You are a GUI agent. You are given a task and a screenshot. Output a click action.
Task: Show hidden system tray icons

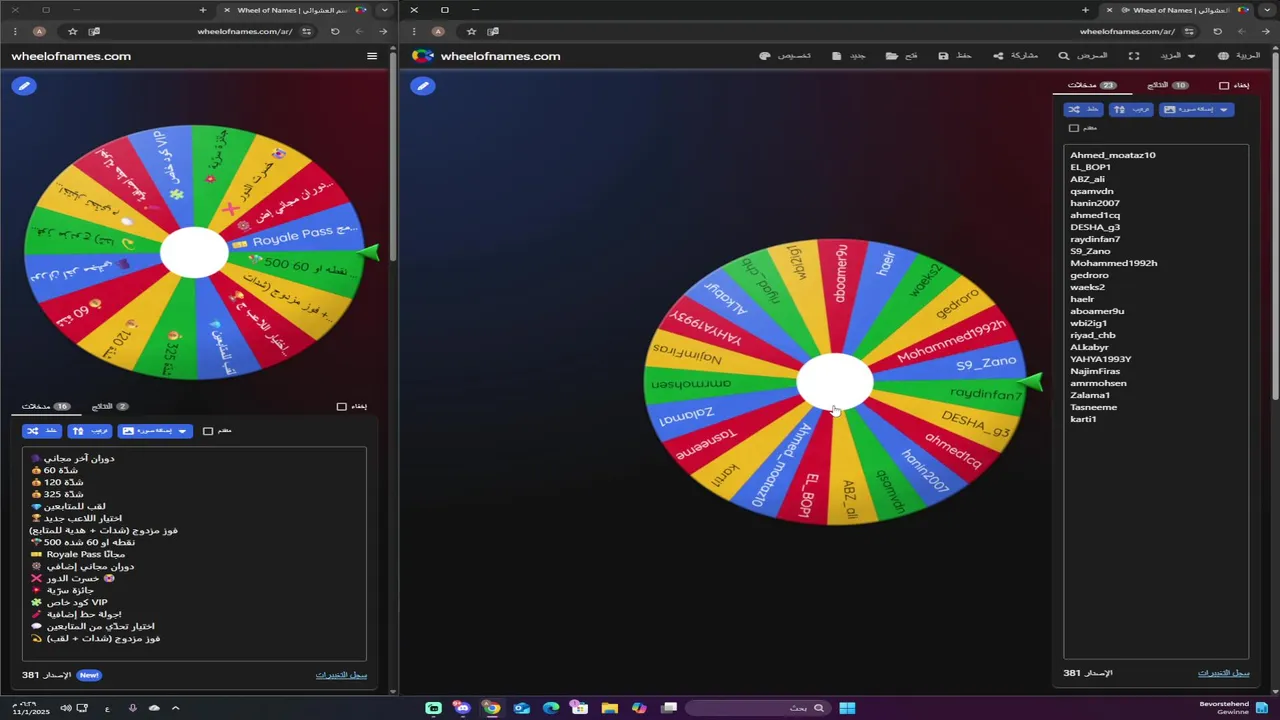[x=175, y=708]
